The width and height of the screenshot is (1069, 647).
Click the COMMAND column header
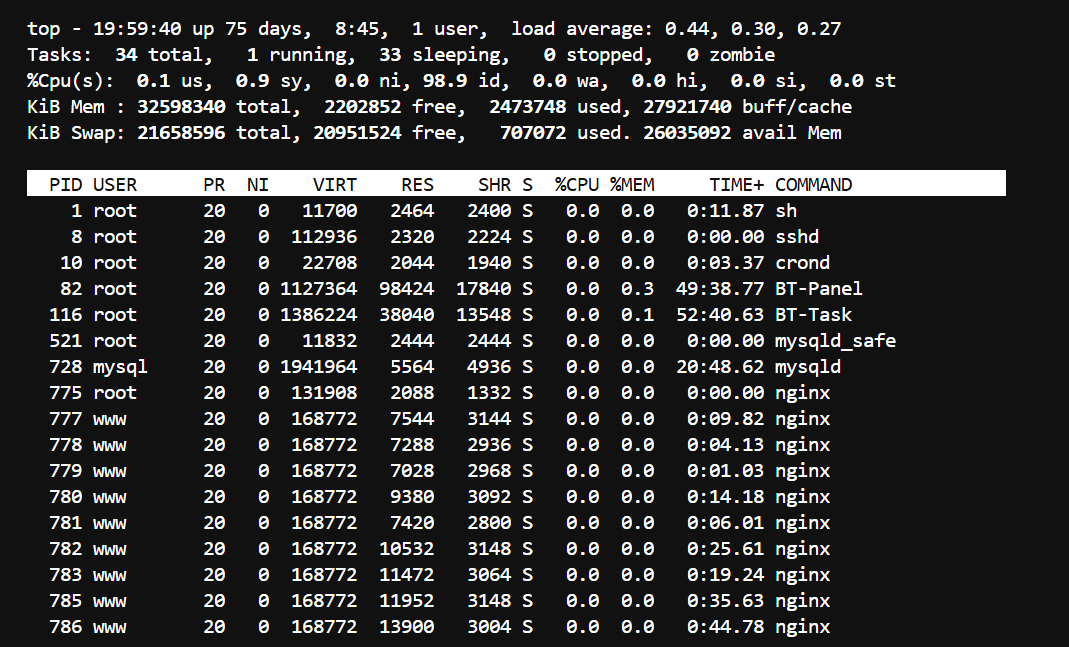click(x=813, y=185)
